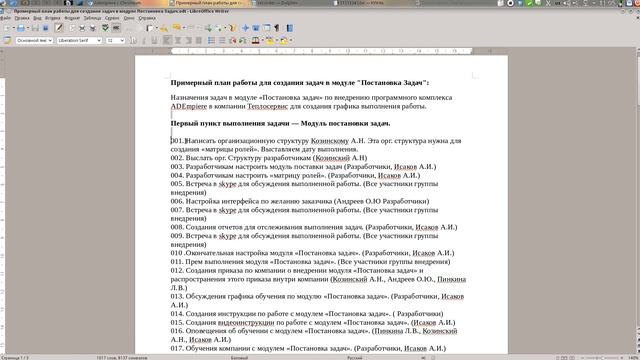
Task: Open the Вид menu
Action: [37, 18]
